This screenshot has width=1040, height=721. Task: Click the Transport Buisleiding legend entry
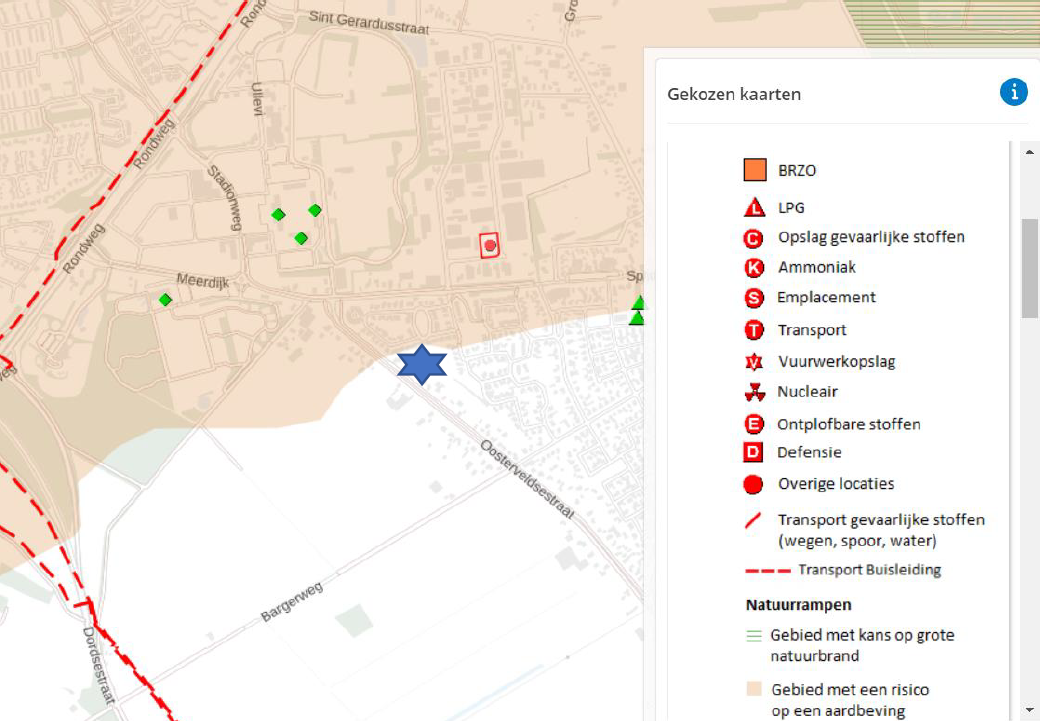(x=868, y=570)
